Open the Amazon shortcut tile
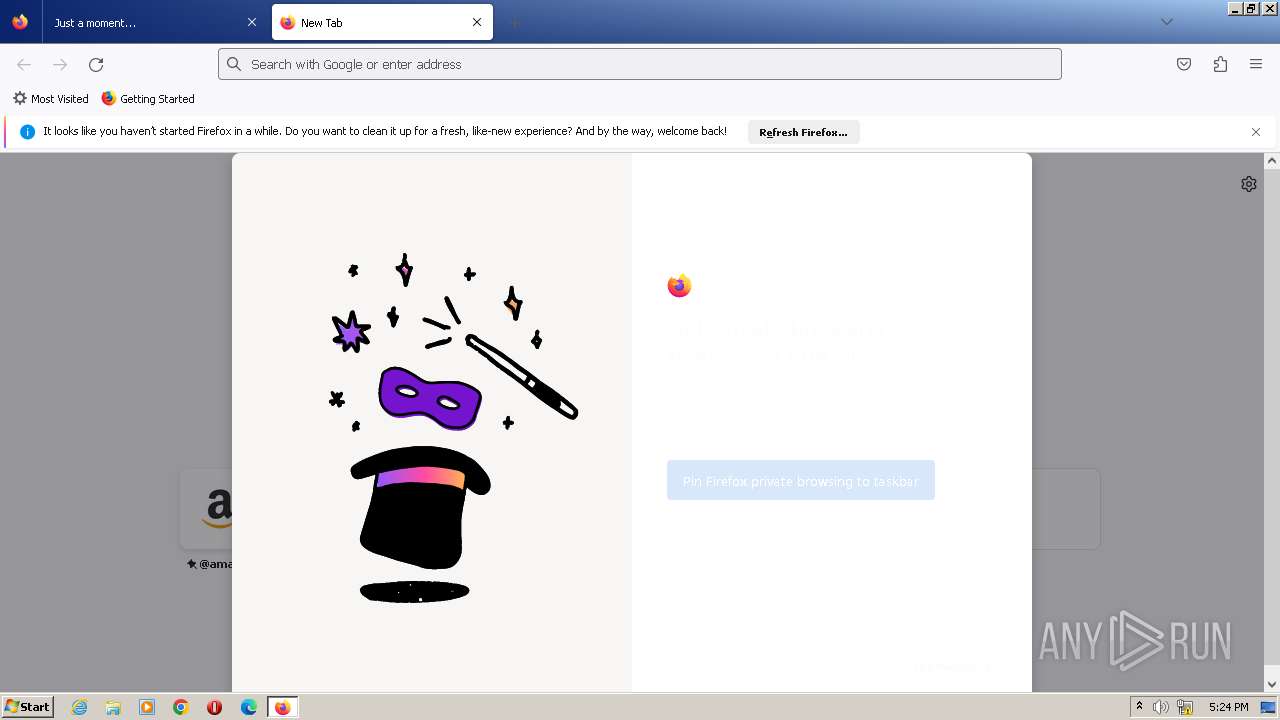This screenshot has height=720, width=1280. 207,509
